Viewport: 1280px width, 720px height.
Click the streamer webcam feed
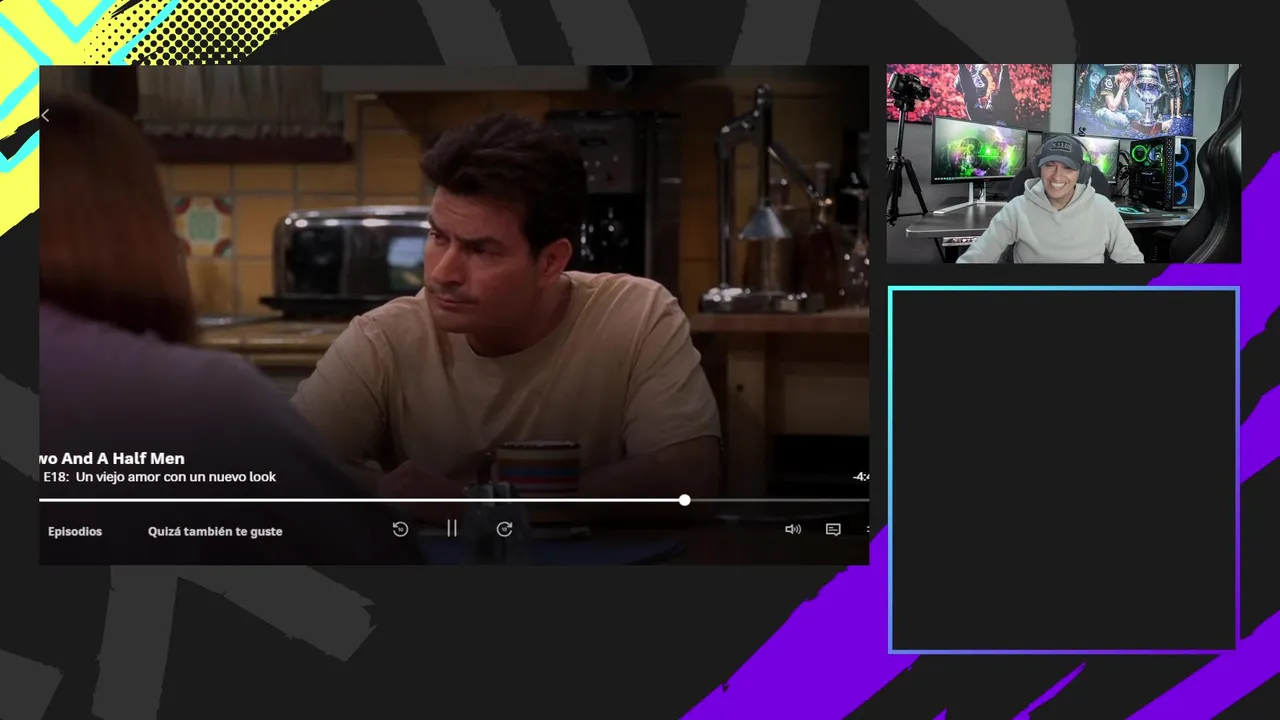1063,164
